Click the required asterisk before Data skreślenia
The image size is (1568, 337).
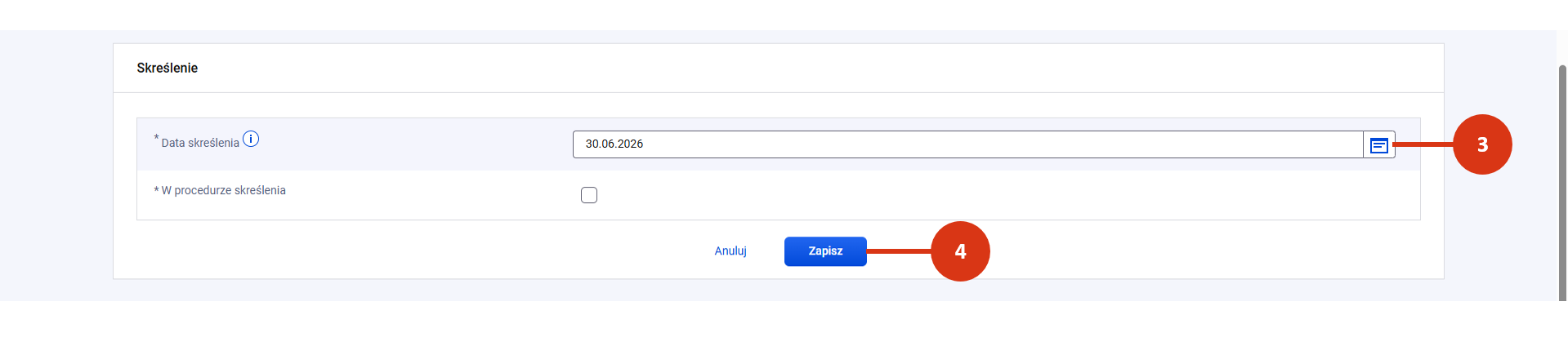tap(156, 139)
